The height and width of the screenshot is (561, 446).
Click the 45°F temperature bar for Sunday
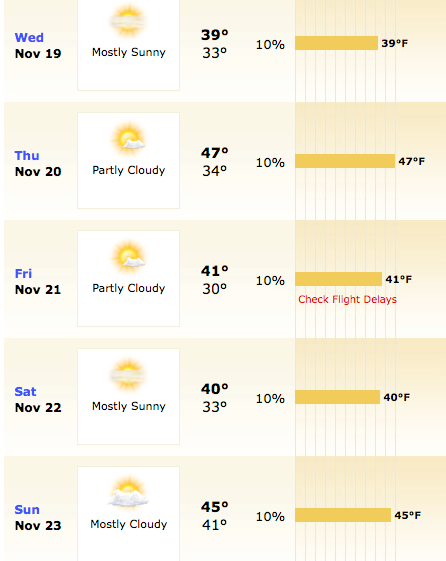[343, 515]
